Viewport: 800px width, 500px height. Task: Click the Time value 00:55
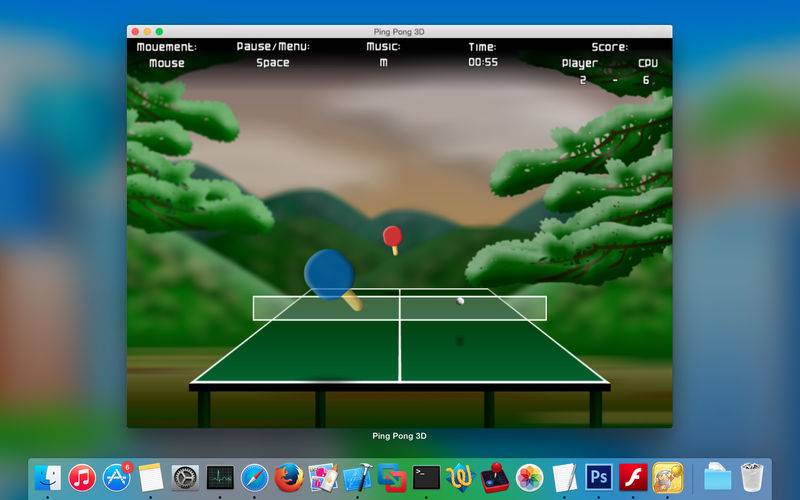click(x=483, y=62)
